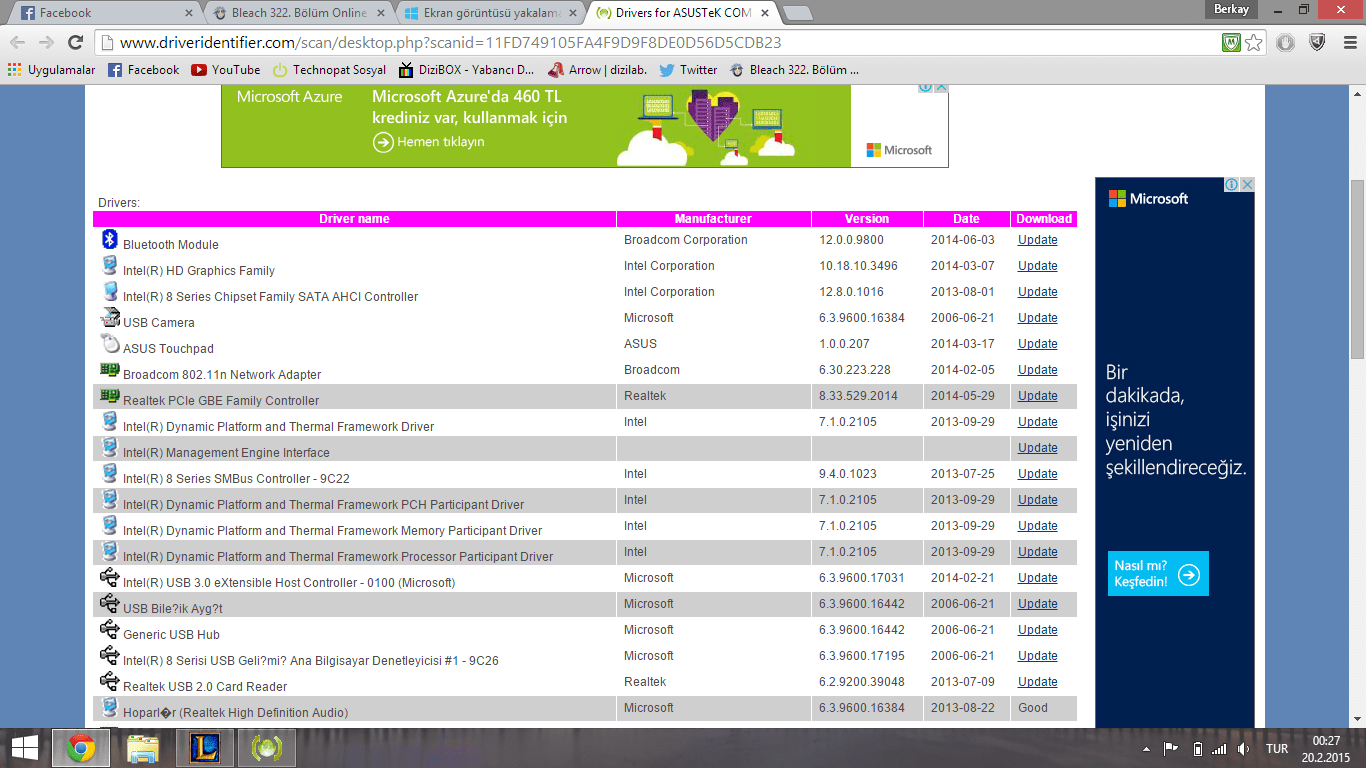
Task: Click the device icon beside Intel(R) HD Graphics Family
Action: pos(110,266)
